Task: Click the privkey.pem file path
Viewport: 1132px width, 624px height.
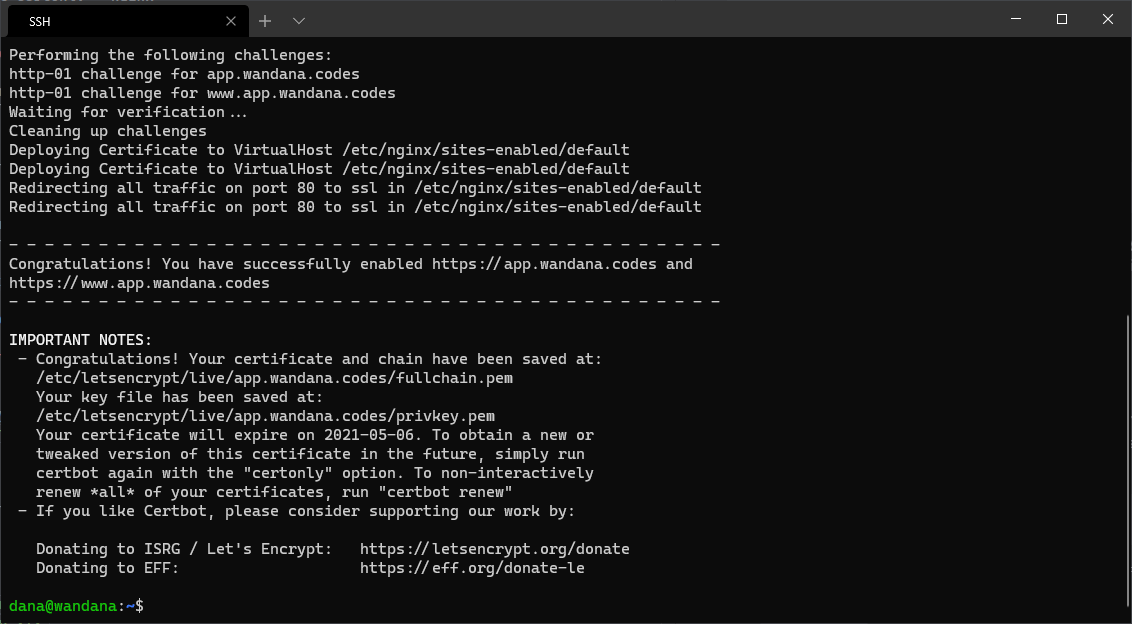Action: [x=266, y=417]
